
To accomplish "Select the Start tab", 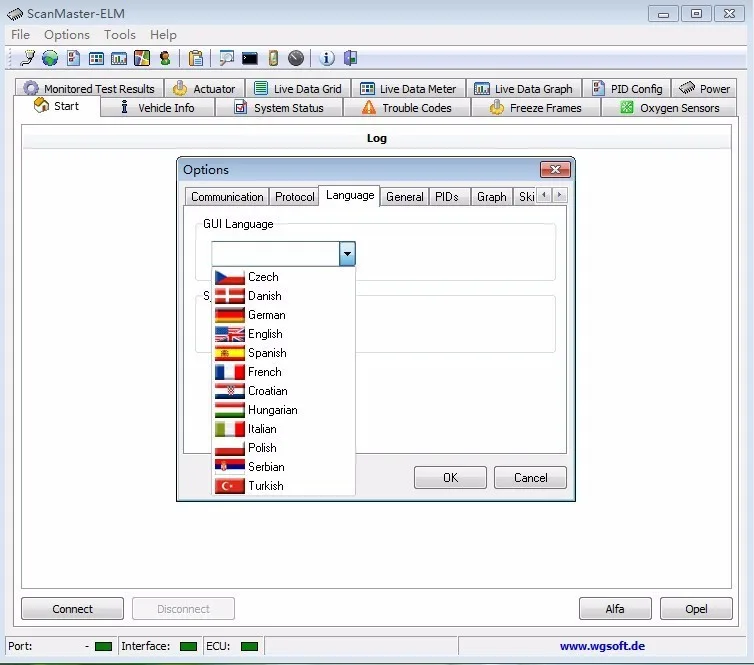I will tap(57, 106).
